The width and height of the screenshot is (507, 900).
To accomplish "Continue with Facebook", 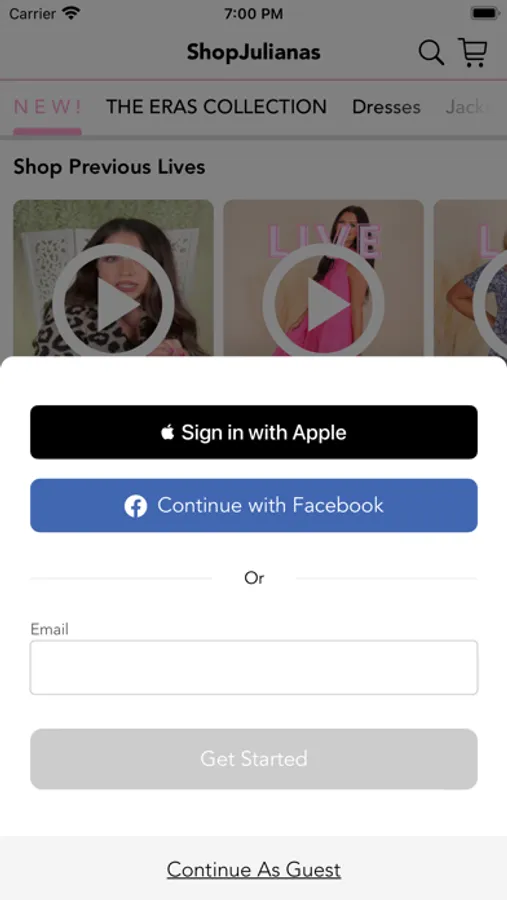I will 254,506.
